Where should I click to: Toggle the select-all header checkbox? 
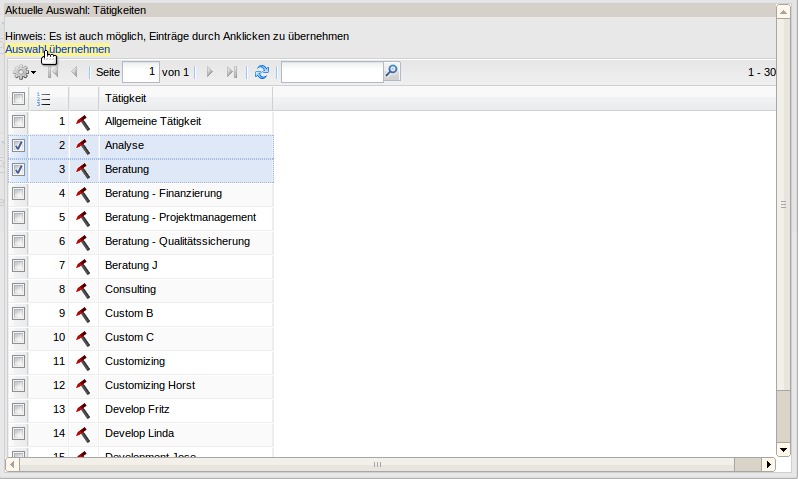pyautogui.click(x=18, y=99)
